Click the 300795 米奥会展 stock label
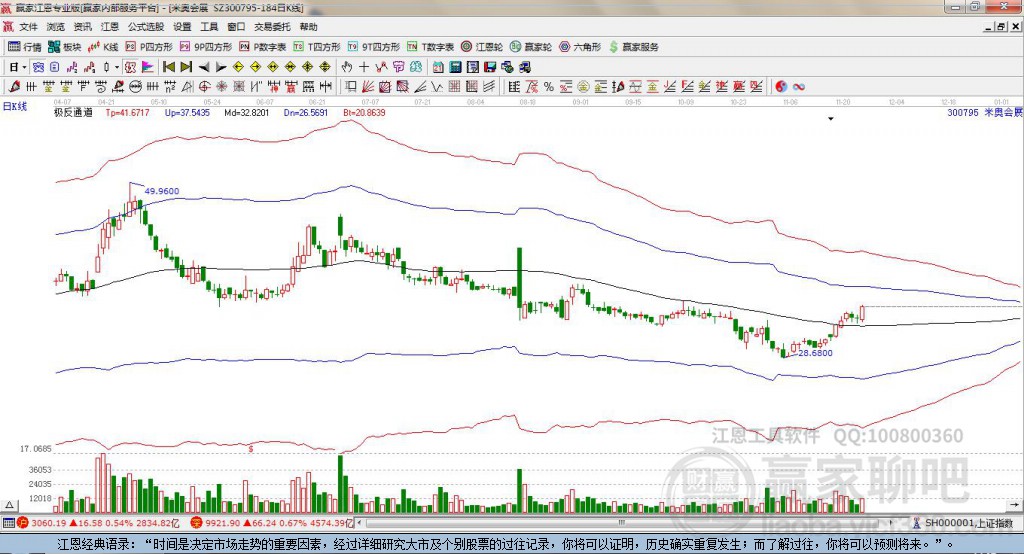Image resolution: width=1024 pixels, height=554 pixels. [985, 112]
